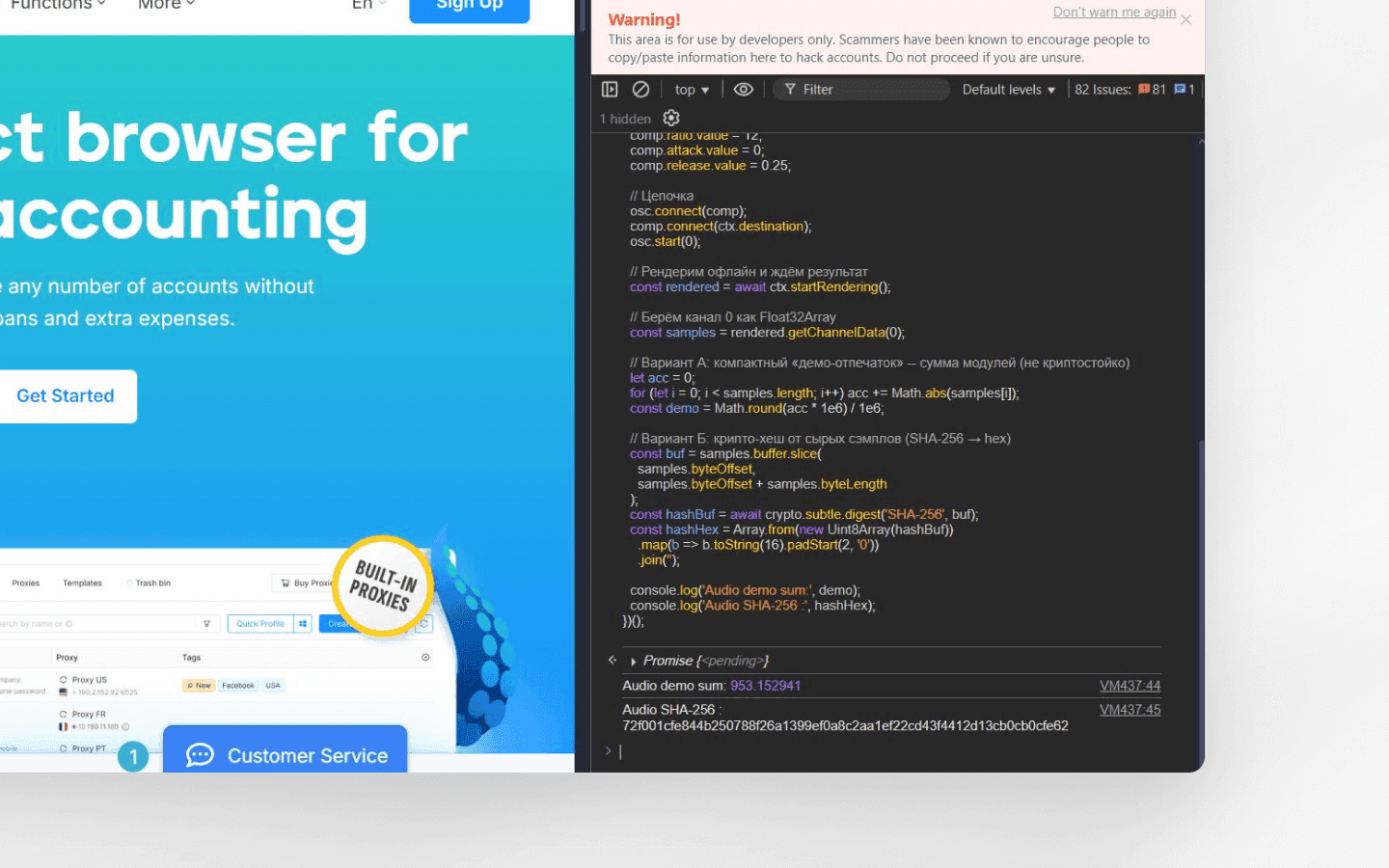Focus the console Filter input field
Screen dimensions: 1389x868
coord(861,90)
